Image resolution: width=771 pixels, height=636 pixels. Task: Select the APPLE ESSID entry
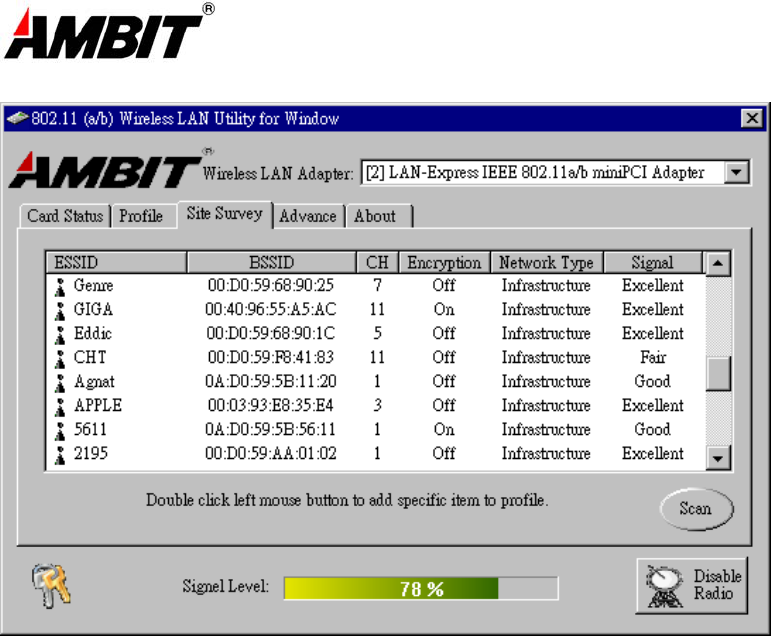98,405
